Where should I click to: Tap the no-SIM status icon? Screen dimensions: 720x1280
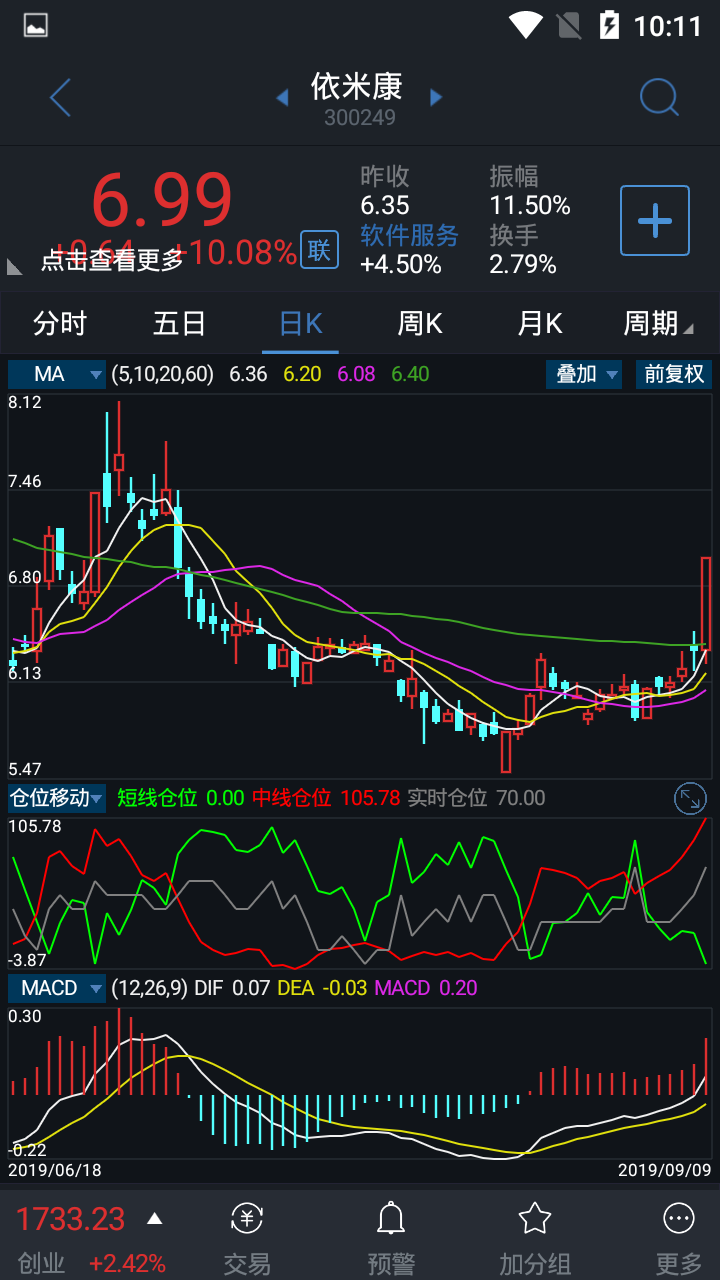click(x=569, y=25)
